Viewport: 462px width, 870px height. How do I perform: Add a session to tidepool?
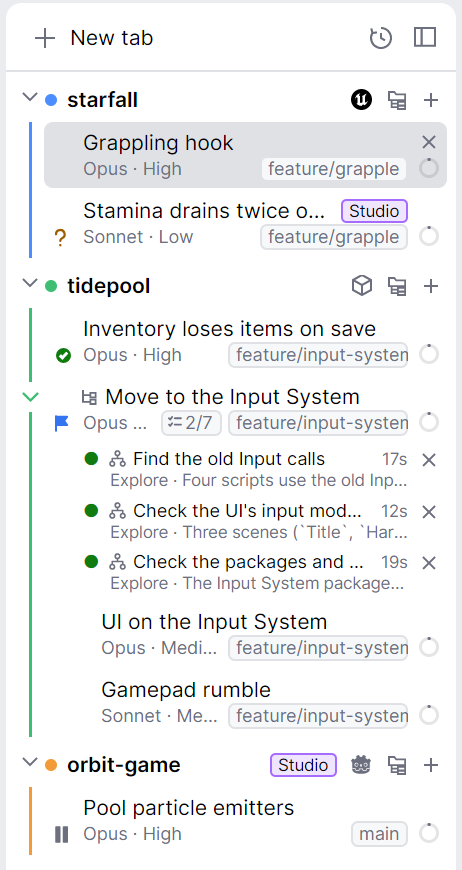[x=431, y=286]
